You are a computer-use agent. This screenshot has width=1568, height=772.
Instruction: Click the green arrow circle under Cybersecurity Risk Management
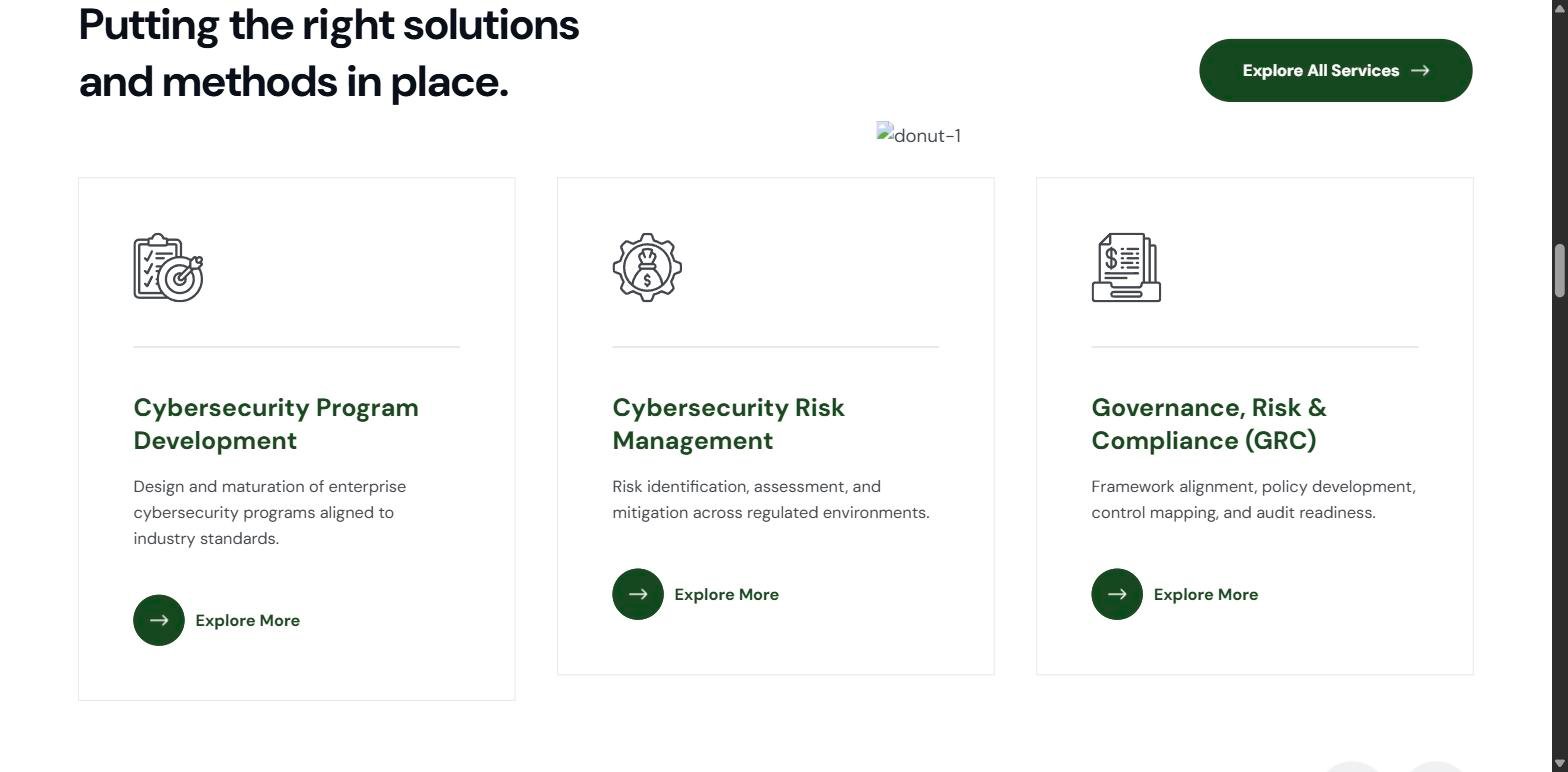coord(638,594)
